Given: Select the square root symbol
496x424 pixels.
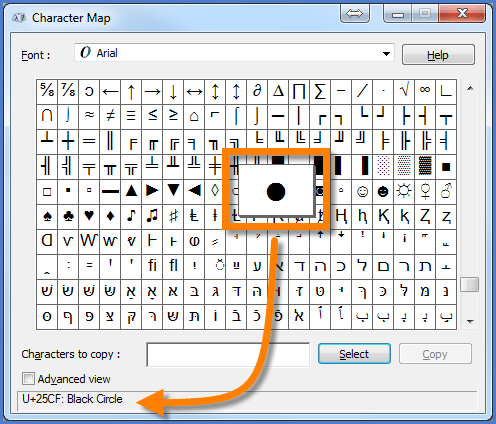Looking at the screenshot, I should pos(404,91).
